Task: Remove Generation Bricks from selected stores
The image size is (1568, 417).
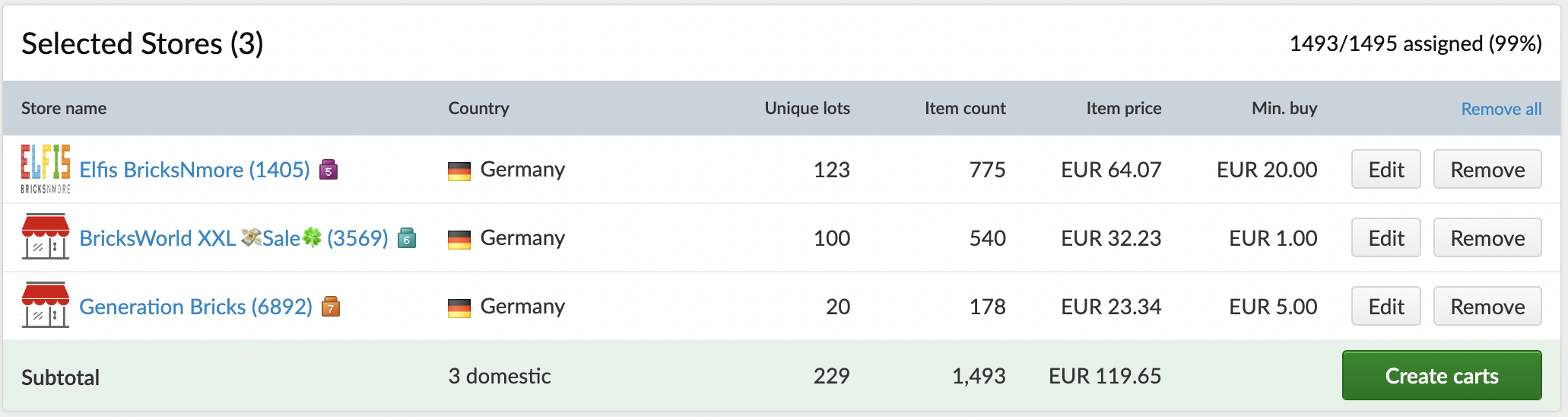Action: 1487,307
